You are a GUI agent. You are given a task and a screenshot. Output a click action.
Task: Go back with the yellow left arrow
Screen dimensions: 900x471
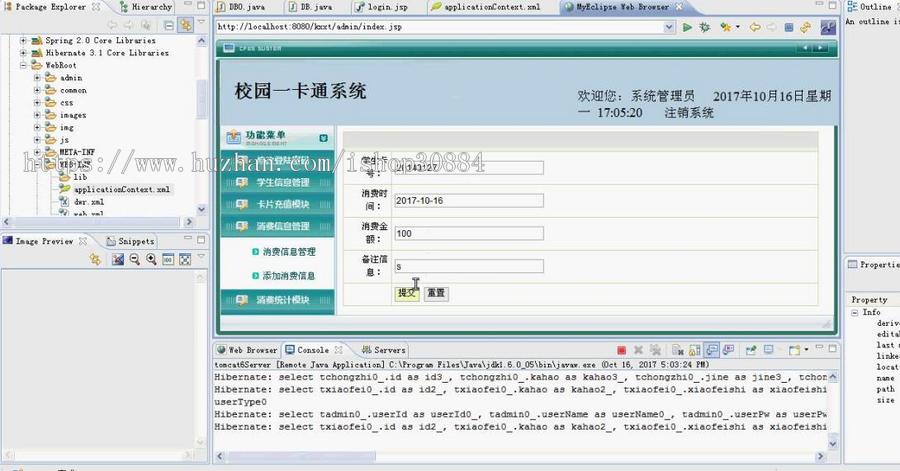(x=755, y=27)
